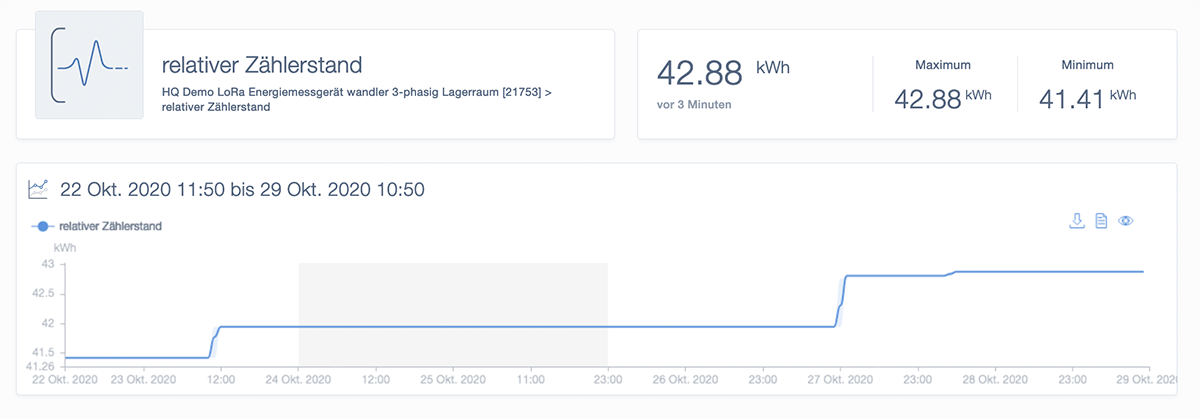Click the 27 Okt. 2020 axis label

(x=840, y=380)
